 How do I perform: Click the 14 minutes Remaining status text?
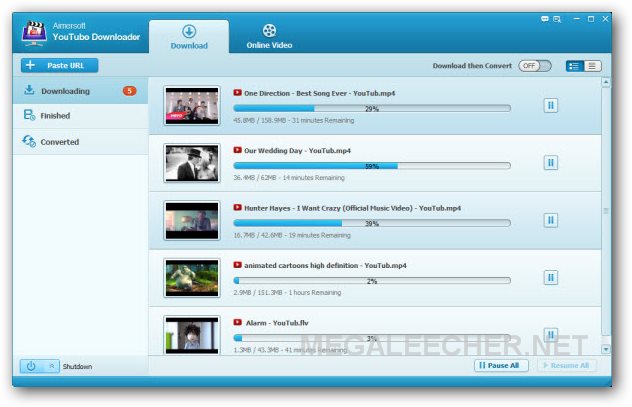314,178
